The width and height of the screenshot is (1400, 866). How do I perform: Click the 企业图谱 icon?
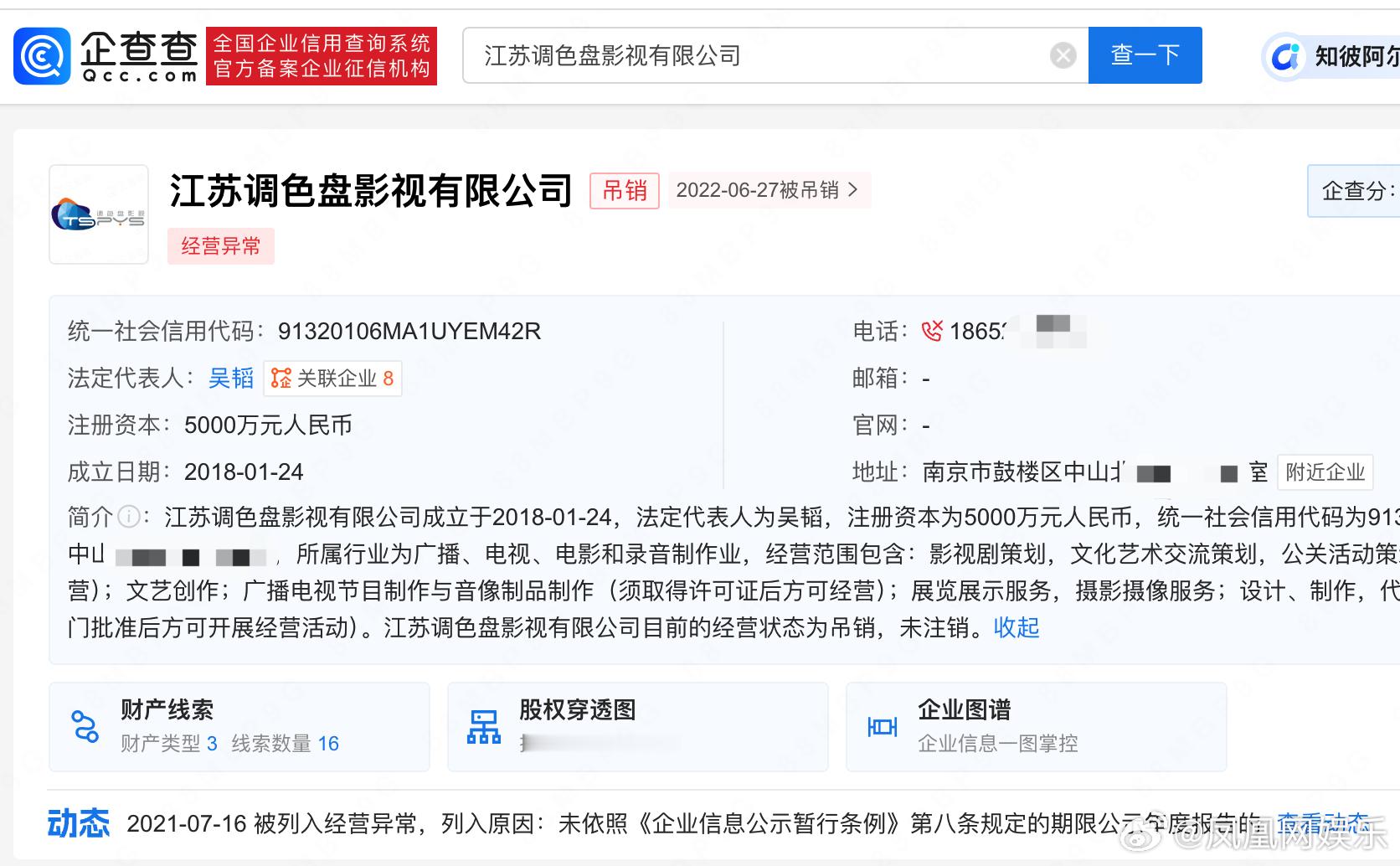click(883, 727)
